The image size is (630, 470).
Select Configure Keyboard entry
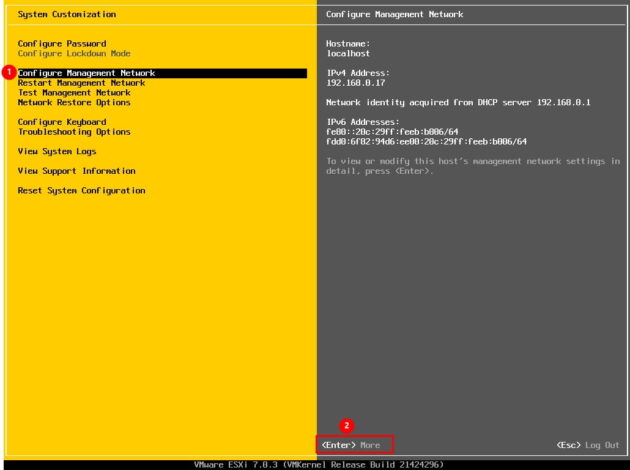coord(62,122)
